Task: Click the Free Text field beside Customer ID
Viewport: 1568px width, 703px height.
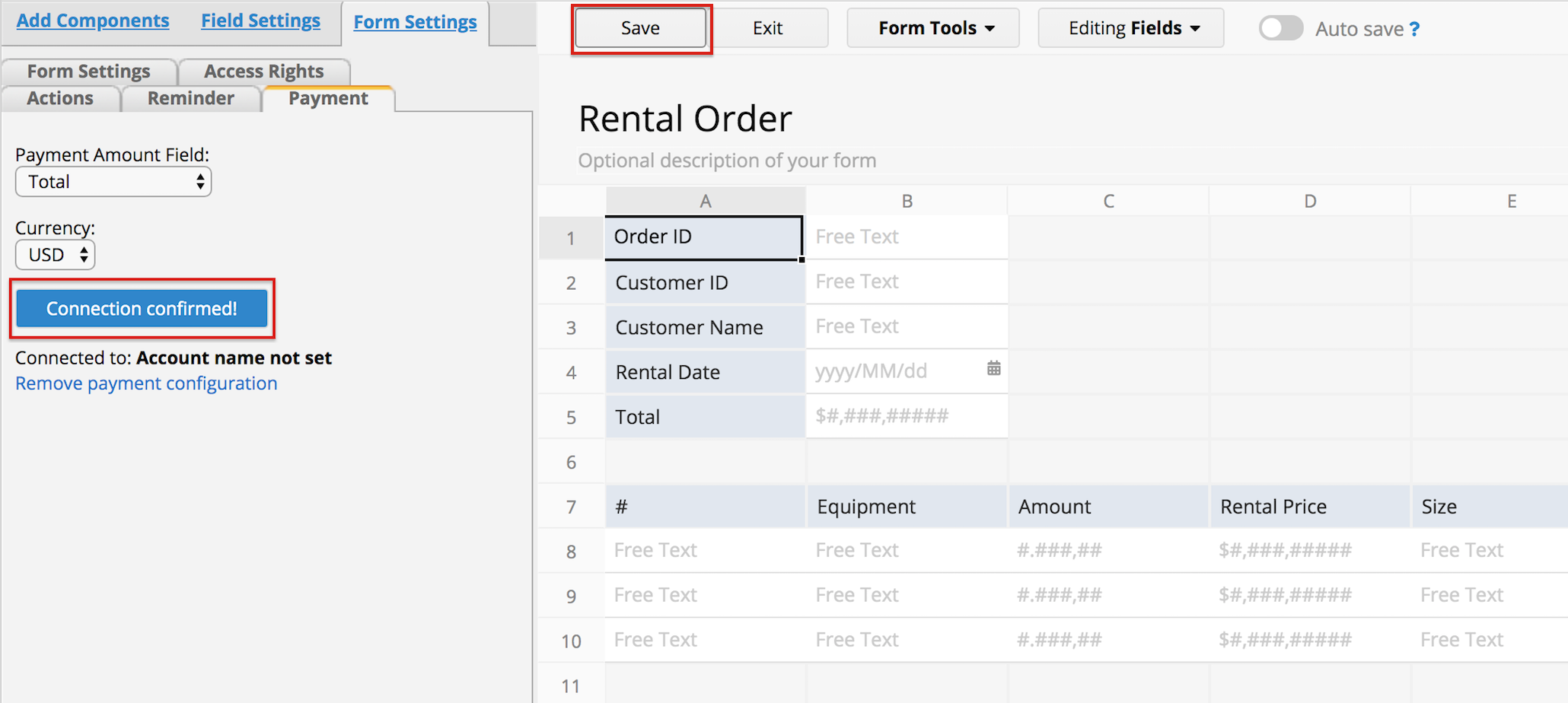Action: tap(907, 282)
